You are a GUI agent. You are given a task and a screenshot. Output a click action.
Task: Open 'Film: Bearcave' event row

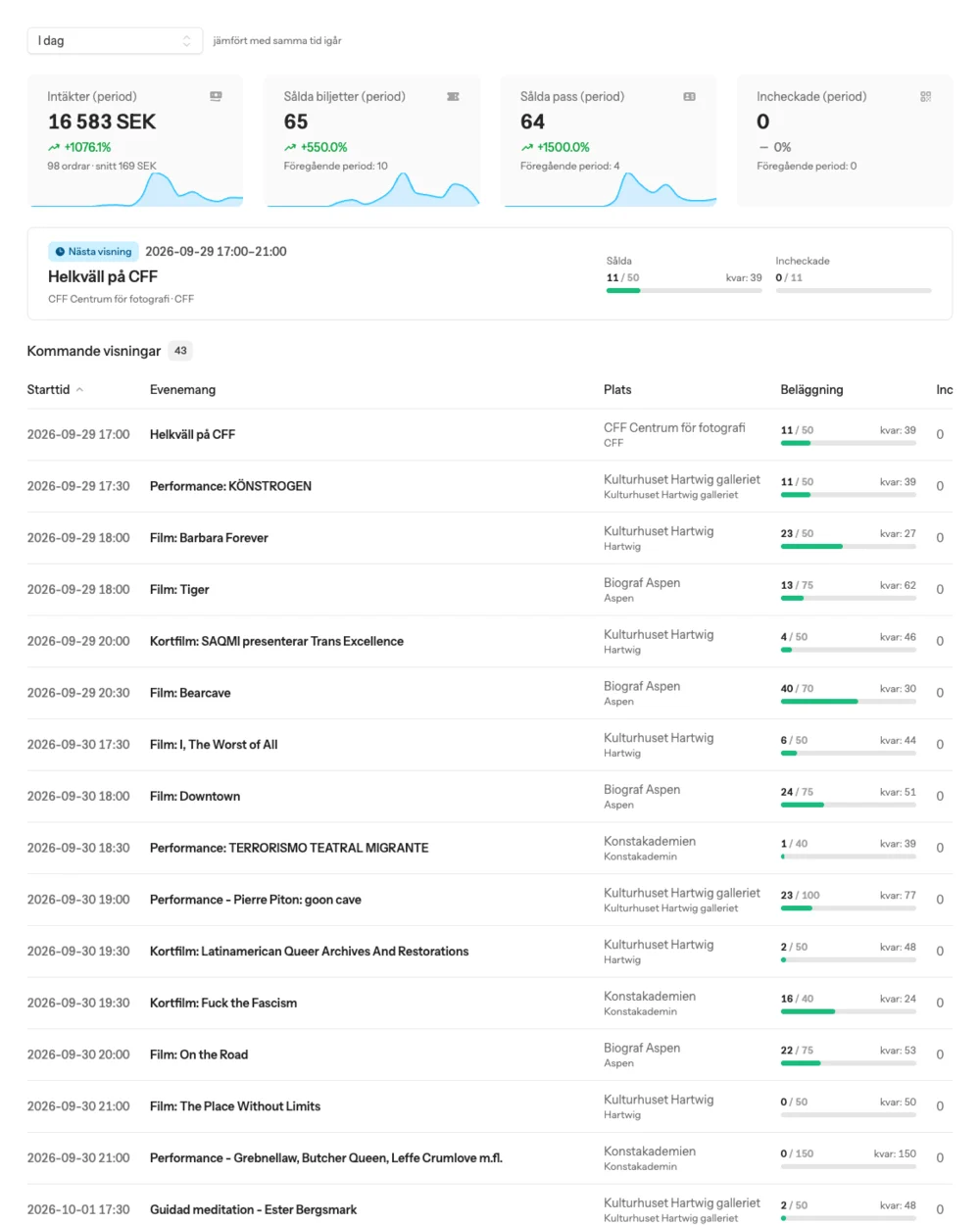point(490,693)
